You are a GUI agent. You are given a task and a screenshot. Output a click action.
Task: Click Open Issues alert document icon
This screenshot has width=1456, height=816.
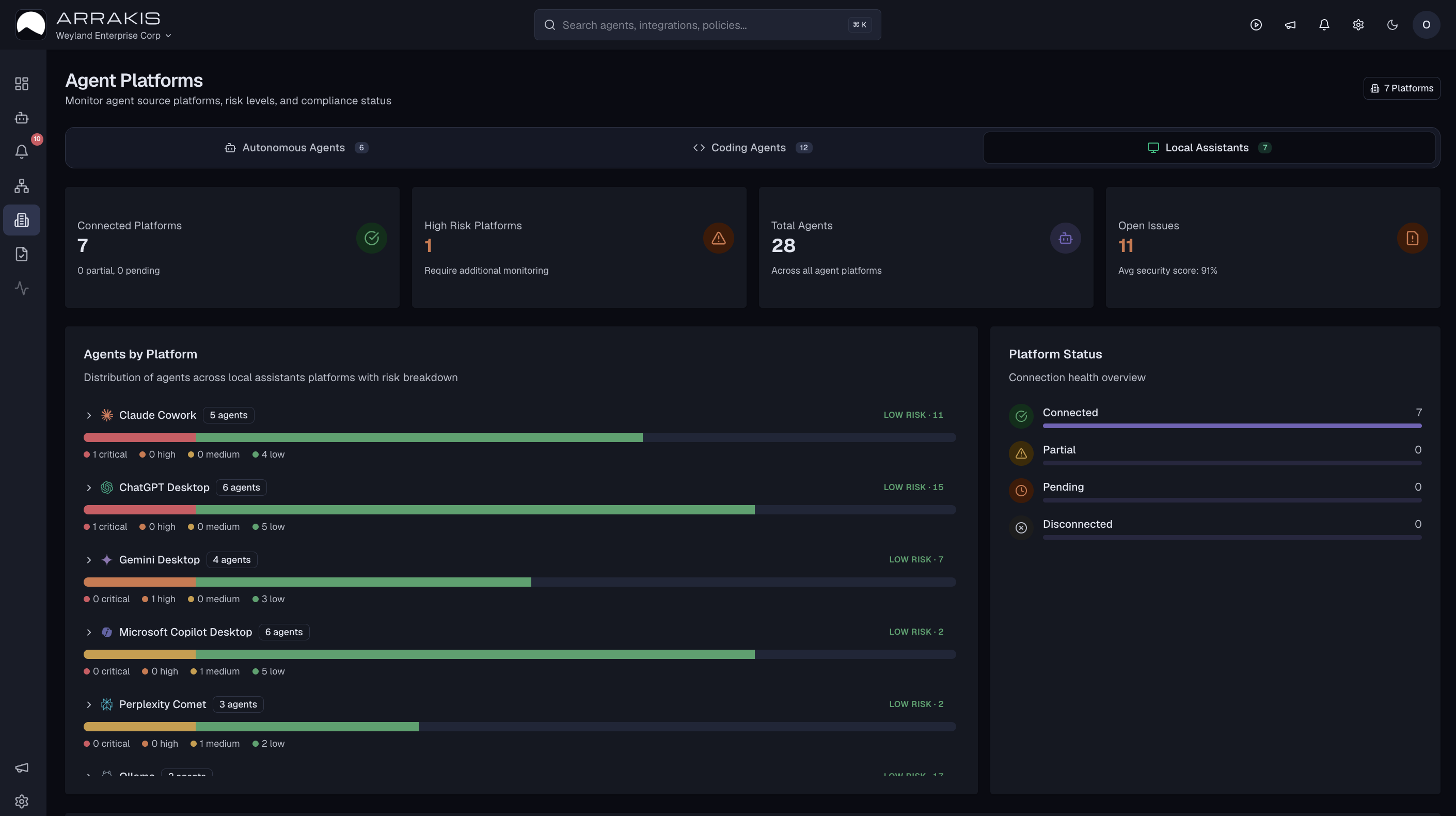(x=1413, y=238)
